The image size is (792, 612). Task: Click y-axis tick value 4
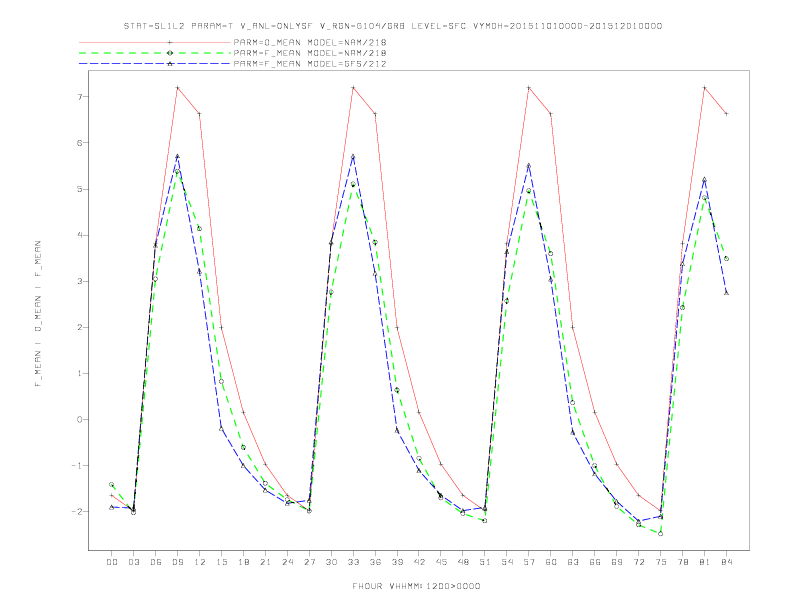[80, 235]
